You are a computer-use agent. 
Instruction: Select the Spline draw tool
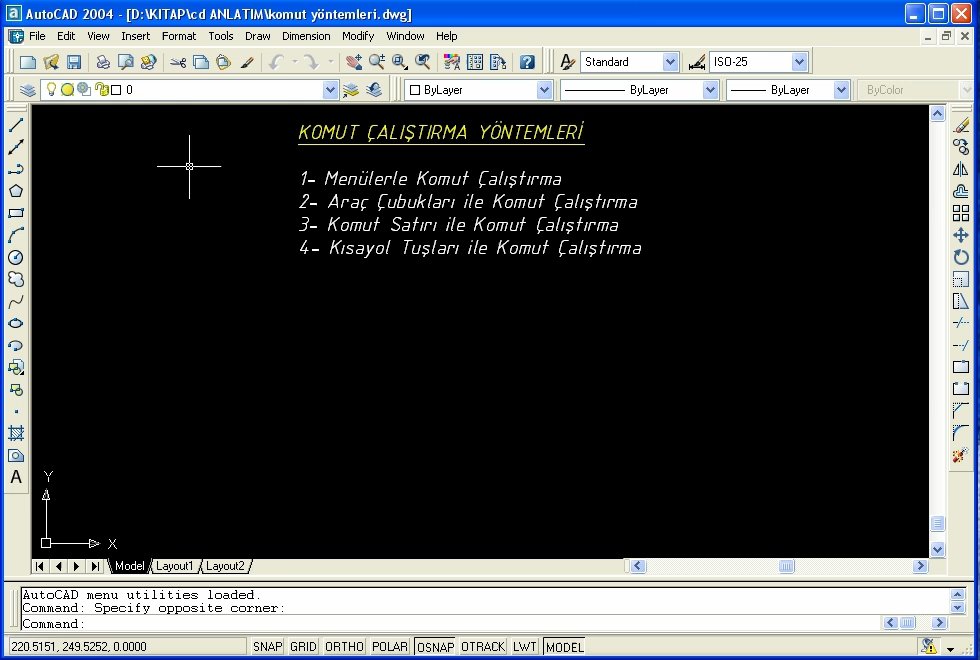(16, 301)
